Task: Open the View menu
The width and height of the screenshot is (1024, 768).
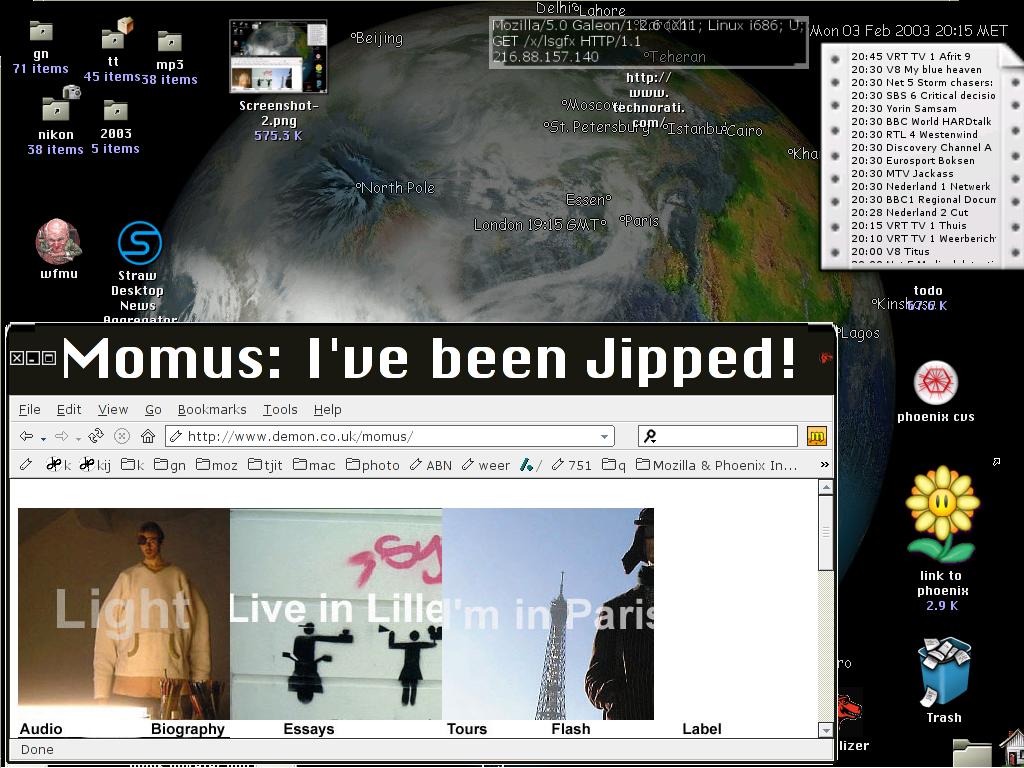Action: pyautogui.click(x=113, y=409)
